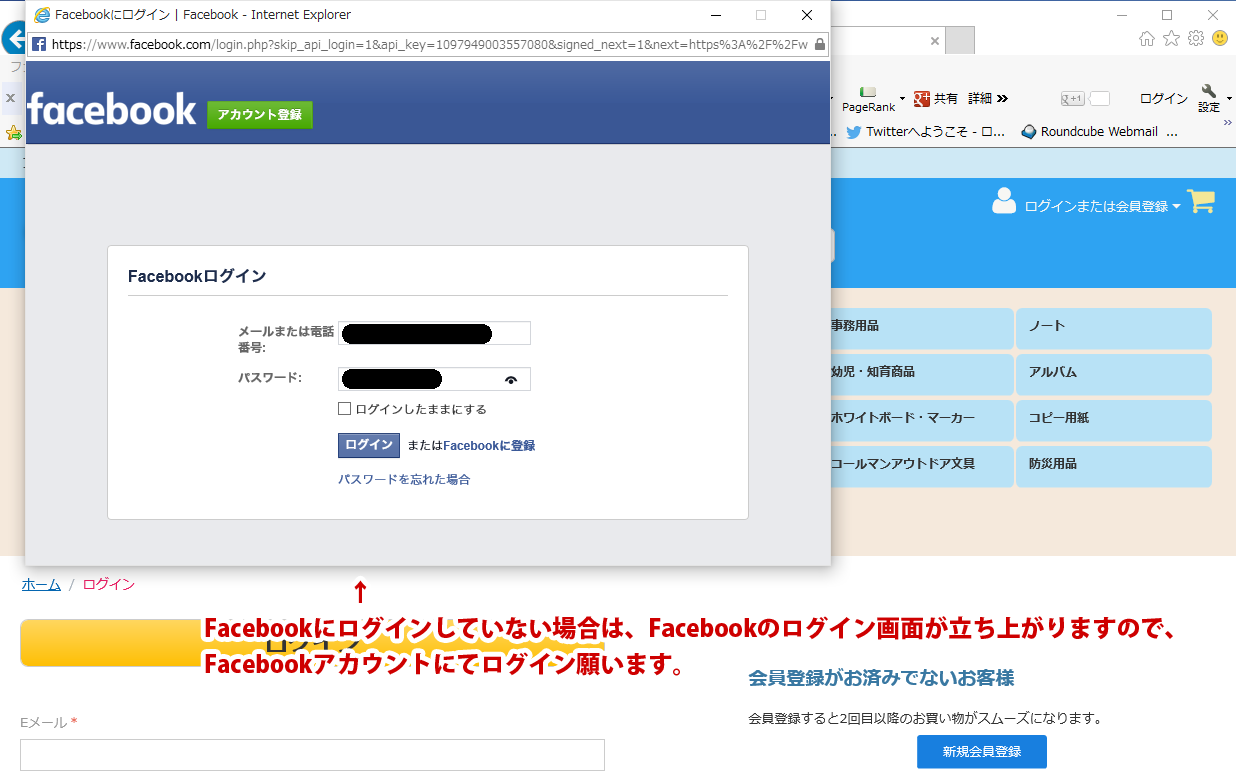This screenshot has height=781, width=1236.
Task: Open the IE home page icon
Action: pos(1147,38)
